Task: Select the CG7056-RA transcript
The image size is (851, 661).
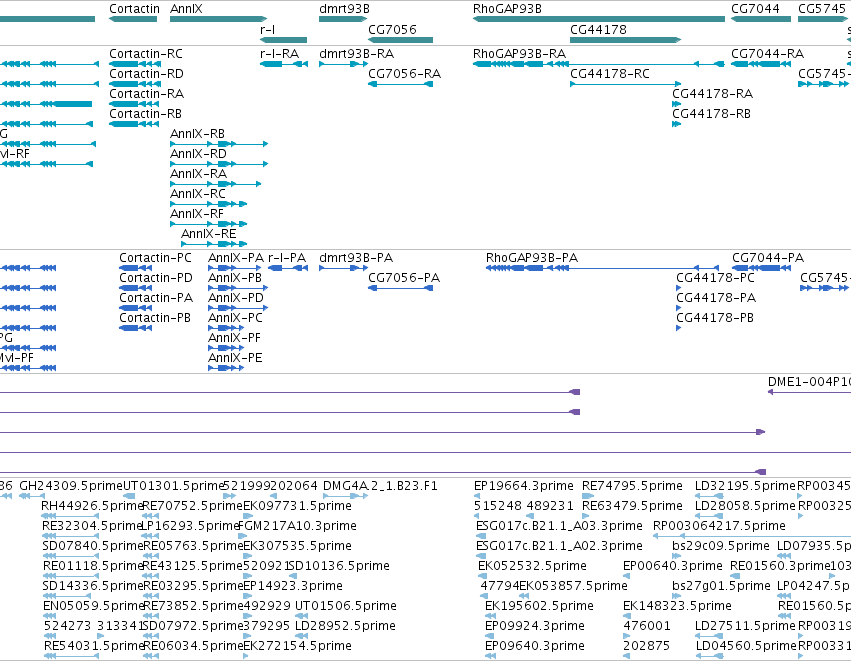Action: pos(401,84)
